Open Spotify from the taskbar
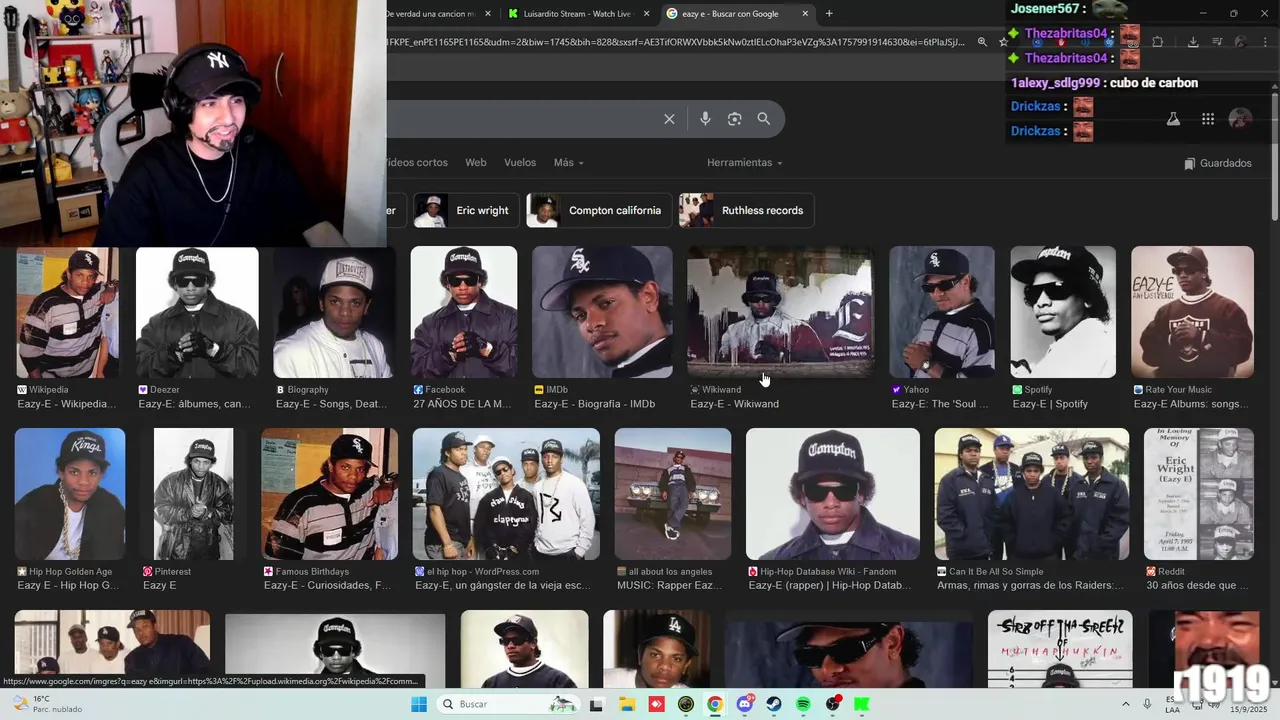Image resolution: width=1280 pixels, height=720 pixels. 804,704
